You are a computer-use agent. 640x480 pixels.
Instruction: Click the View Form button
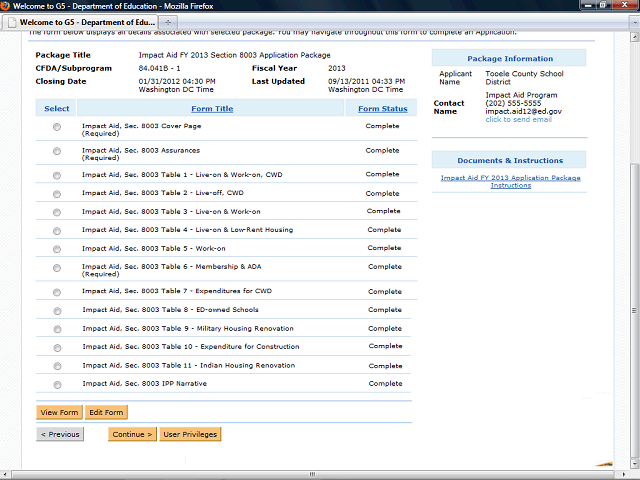[x=59, y=412]
